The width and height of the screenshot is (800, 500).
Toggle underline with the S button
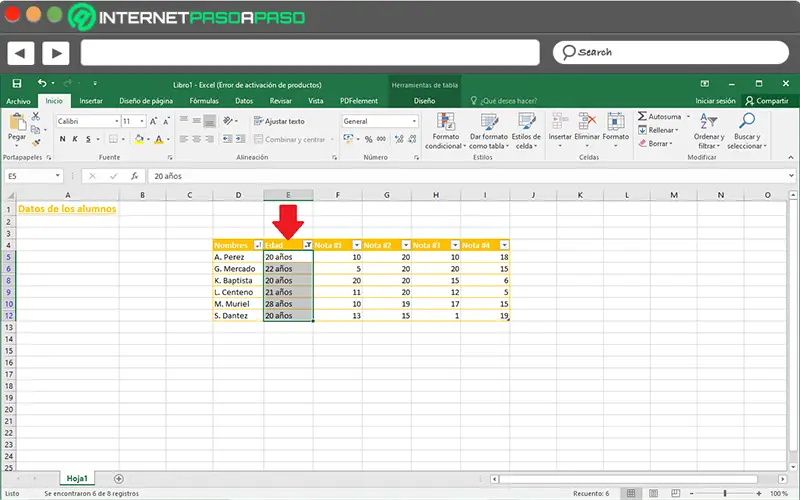(x=88, y=139)
